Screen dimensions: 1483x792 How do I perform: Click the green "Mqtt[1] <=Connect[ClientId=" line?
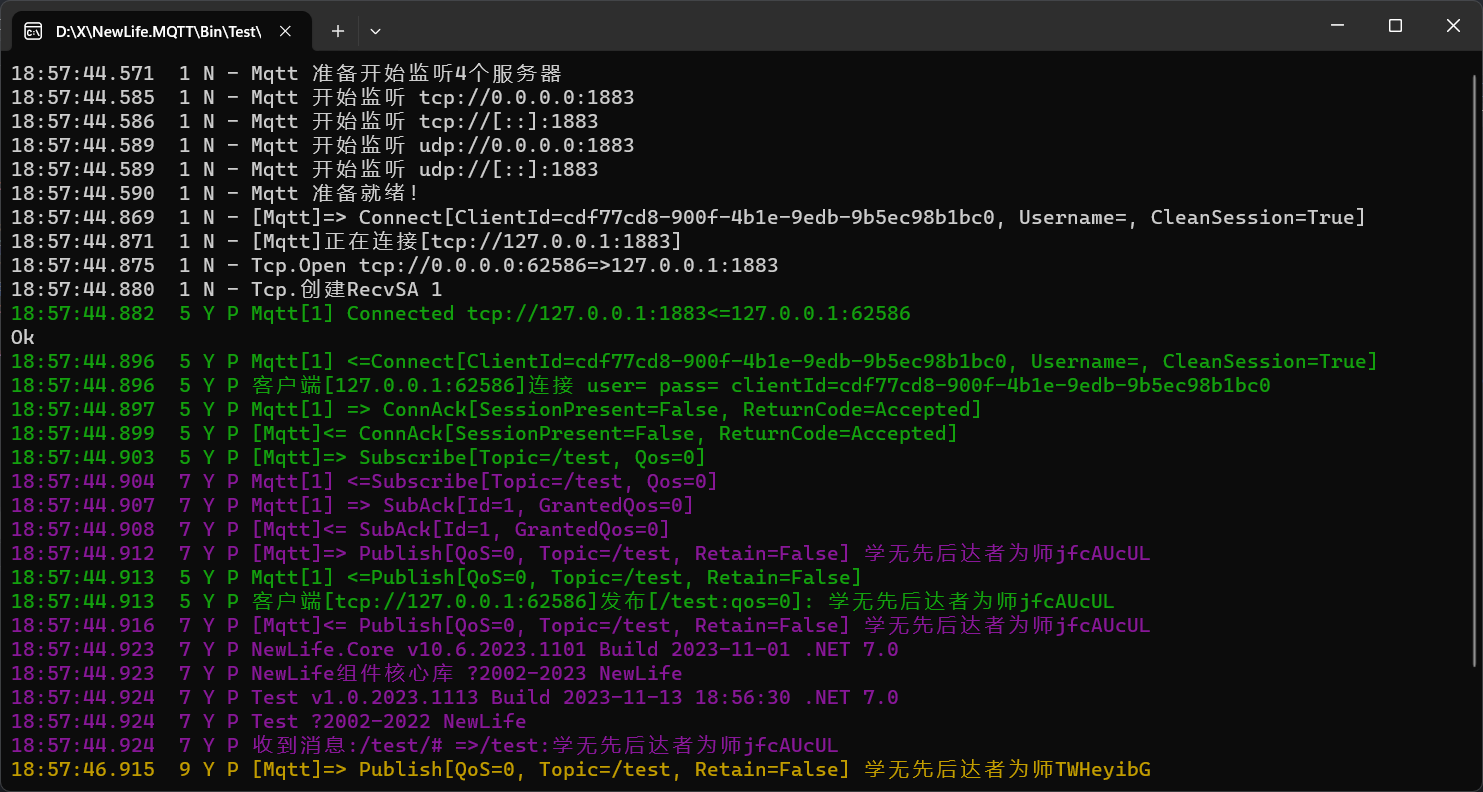tap(694, 361)
